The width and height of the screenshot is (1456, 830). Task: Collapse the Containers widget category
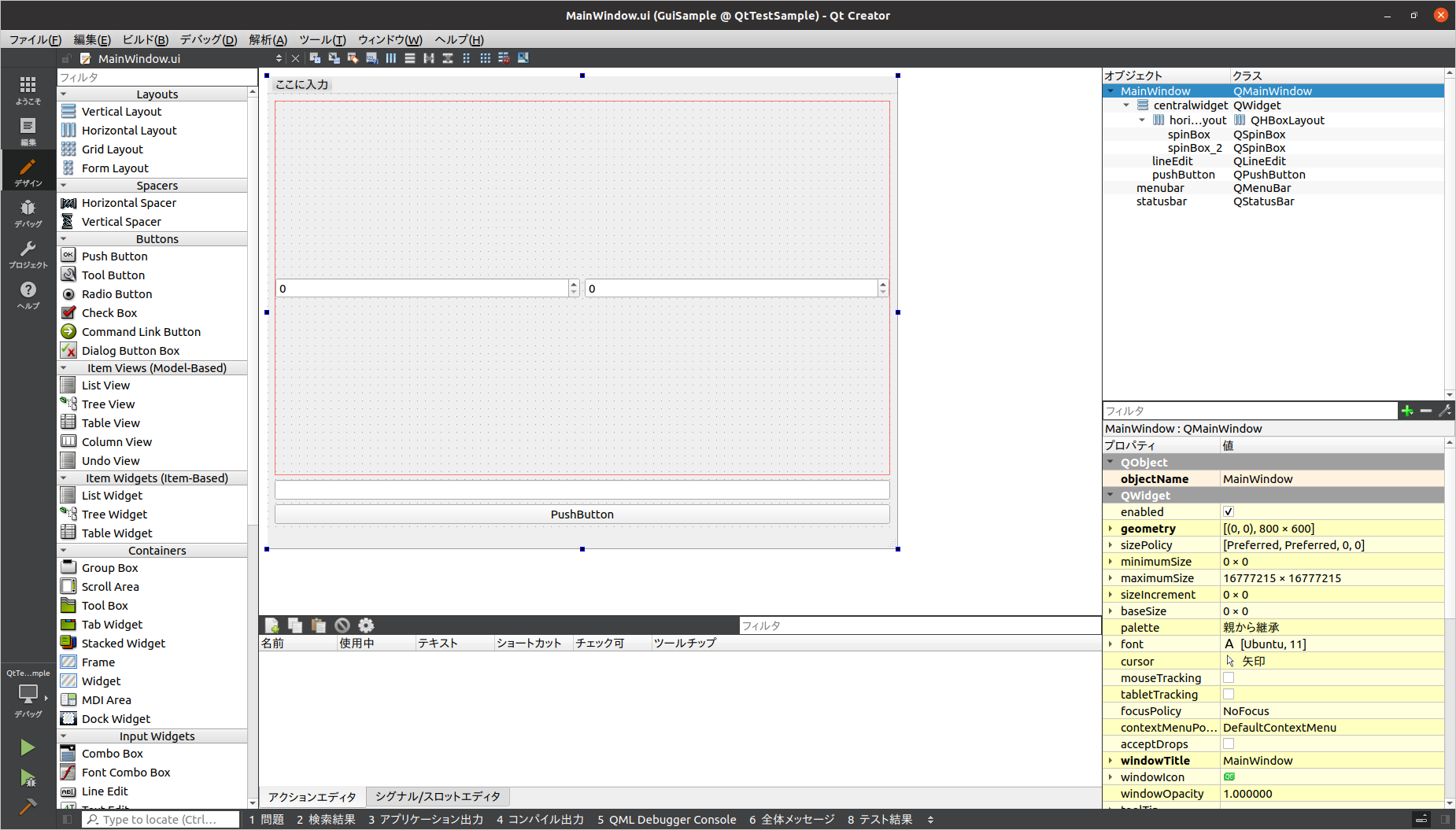[x=64, y=551]
